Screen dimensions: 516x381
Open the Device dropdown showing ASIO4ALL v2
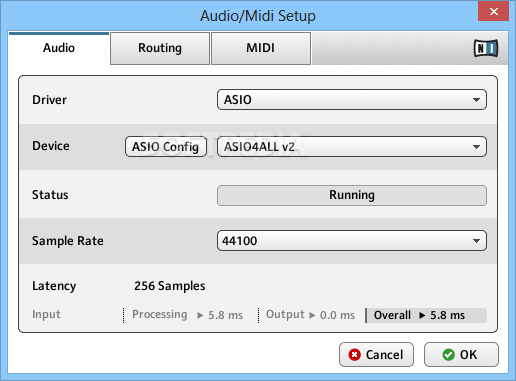352,147
